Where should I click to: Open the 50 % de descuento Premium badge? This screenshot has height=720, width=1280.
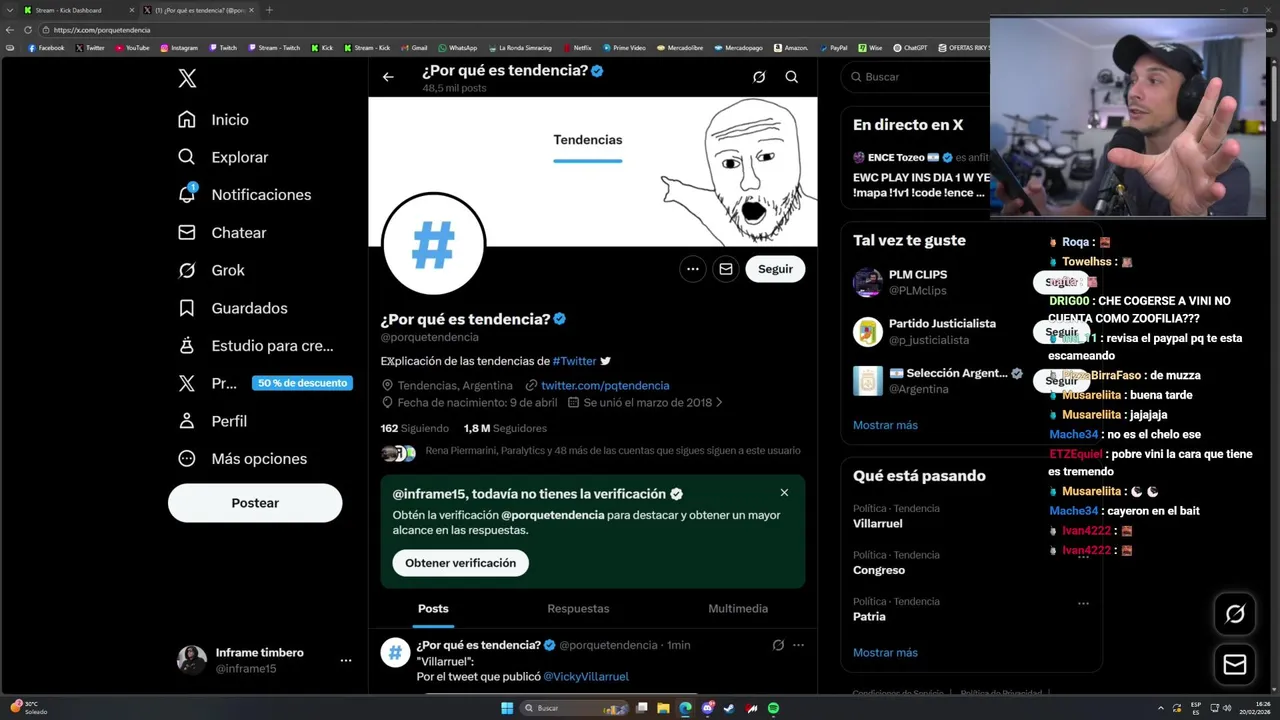(x=302, y=383)
